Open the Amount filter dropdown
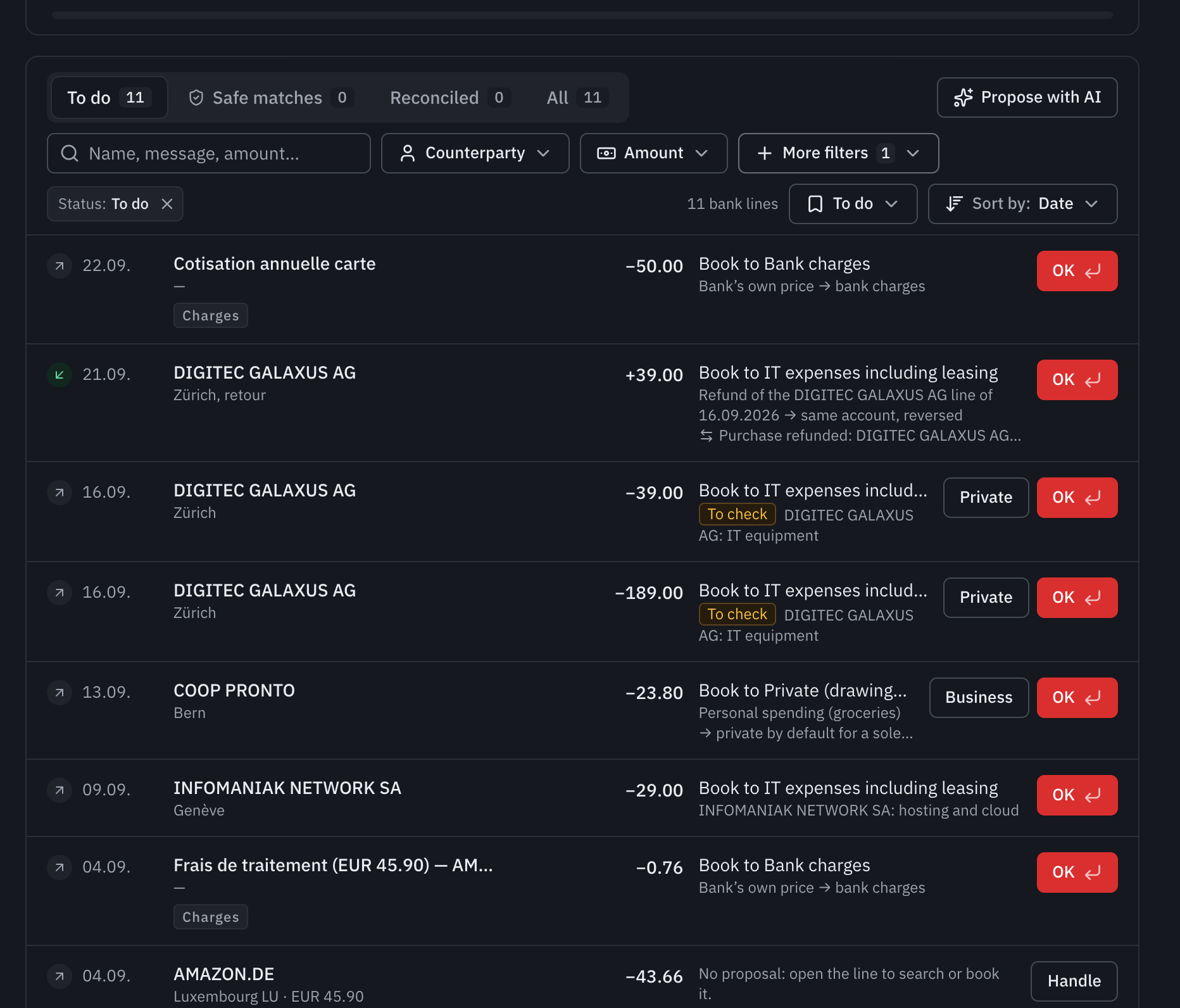The image size is (1180, 1008). [x=654, y=153]
